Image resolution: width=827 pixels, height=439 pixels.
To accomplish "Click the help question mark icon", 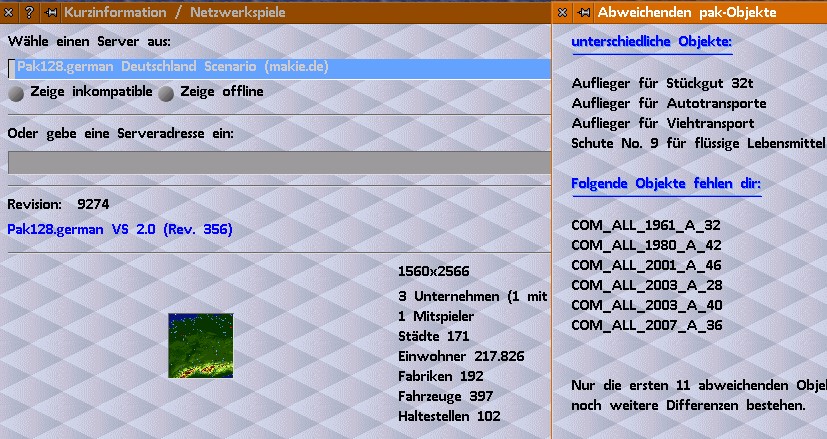I will point(29,13).
